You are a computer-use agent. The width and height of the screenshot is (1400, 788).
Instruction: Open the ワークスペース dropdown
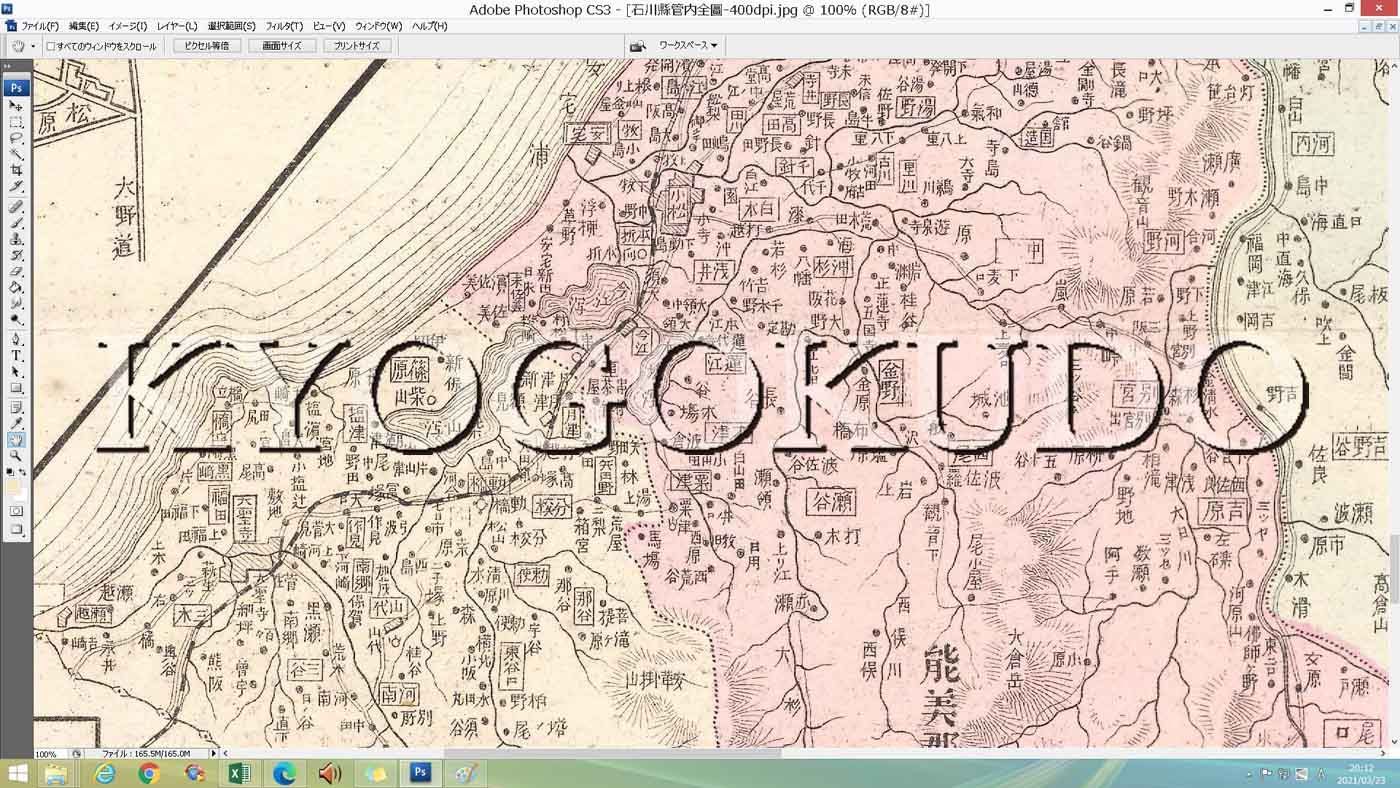click(688, 46)
